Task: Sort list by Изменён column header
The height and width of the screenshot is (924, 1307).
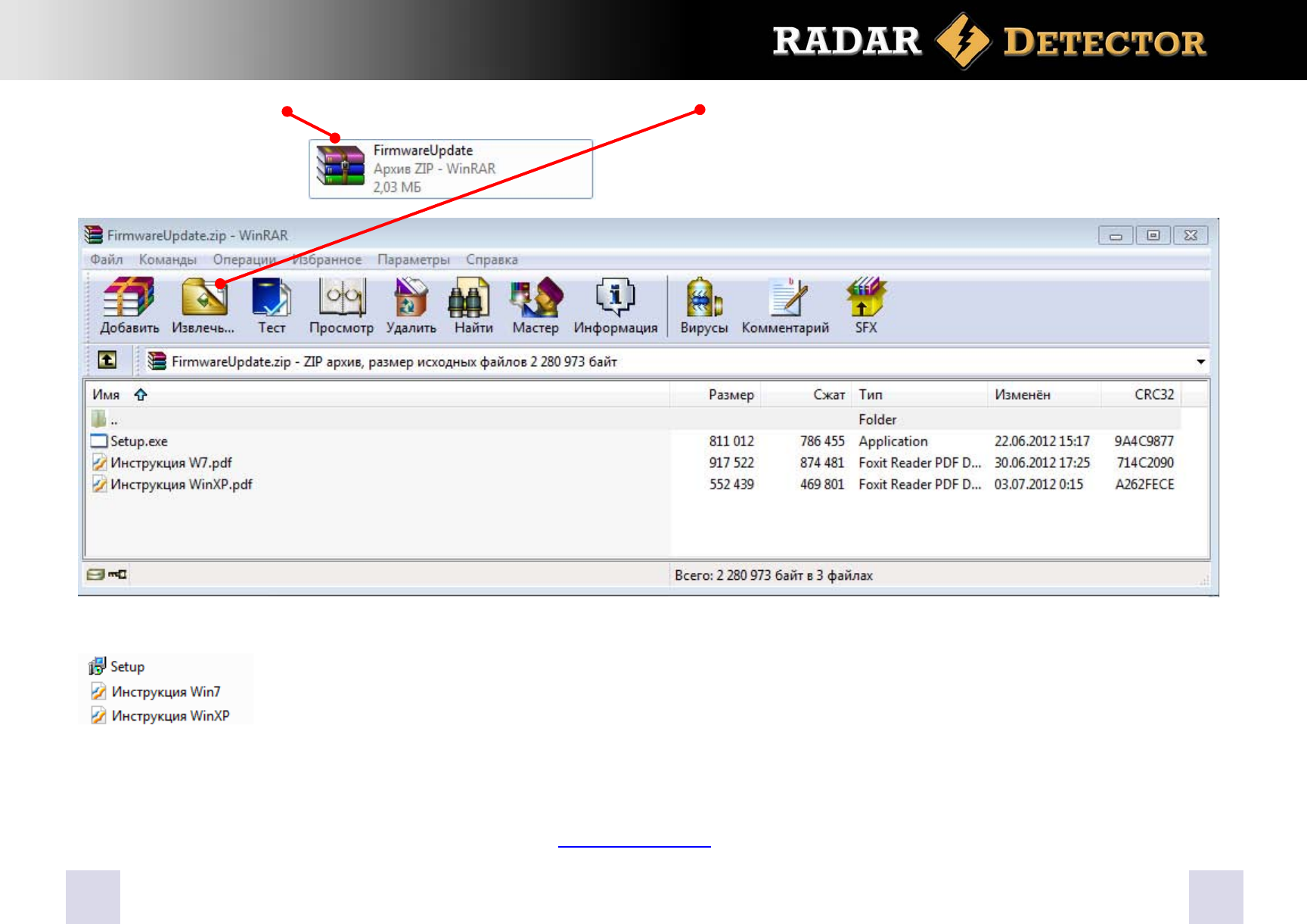Action: pyautogui.click(x=1022, y=395)
